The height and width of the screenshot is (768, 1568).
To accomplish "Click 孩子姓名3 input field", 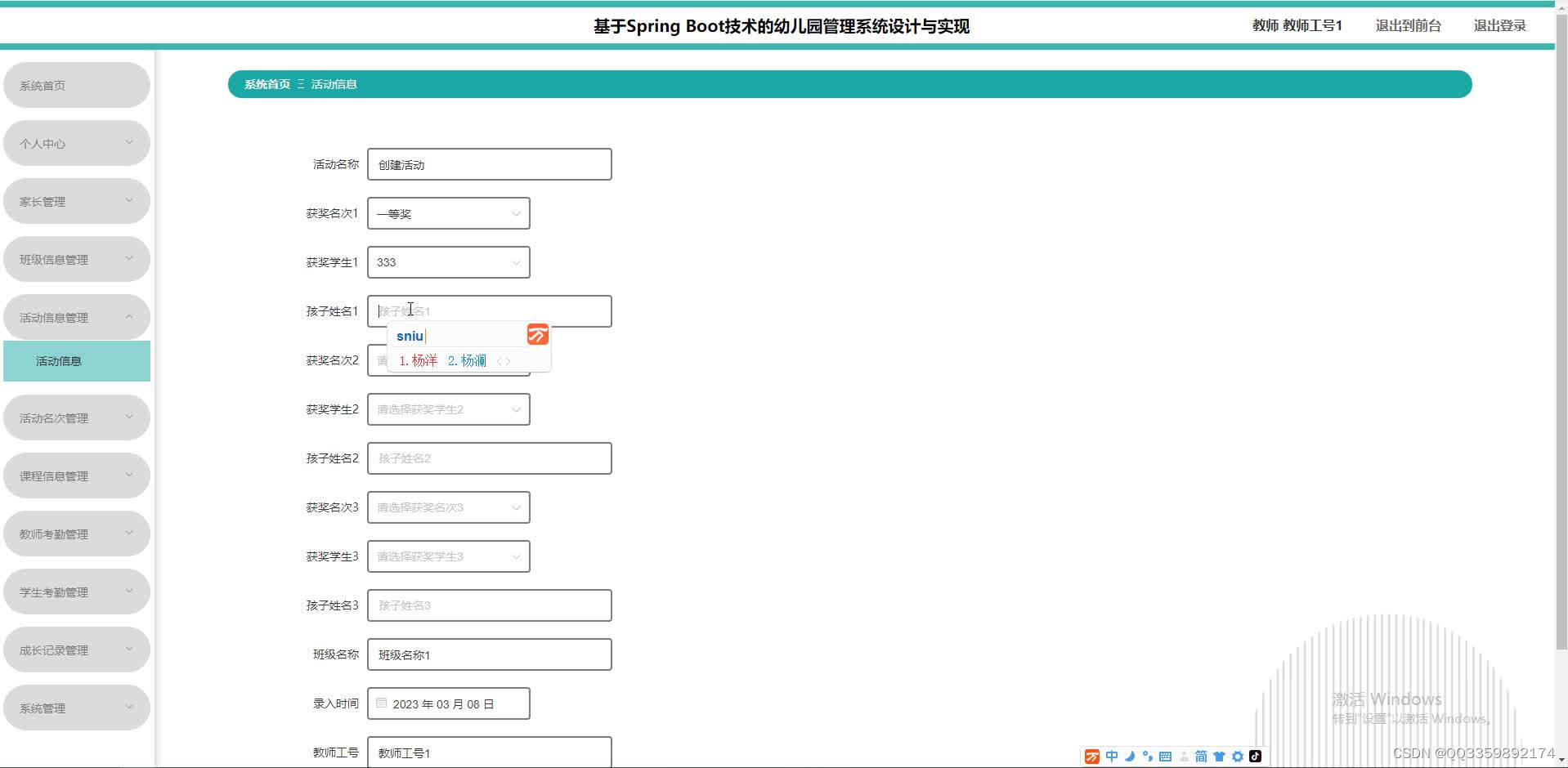I will [490, 605].
